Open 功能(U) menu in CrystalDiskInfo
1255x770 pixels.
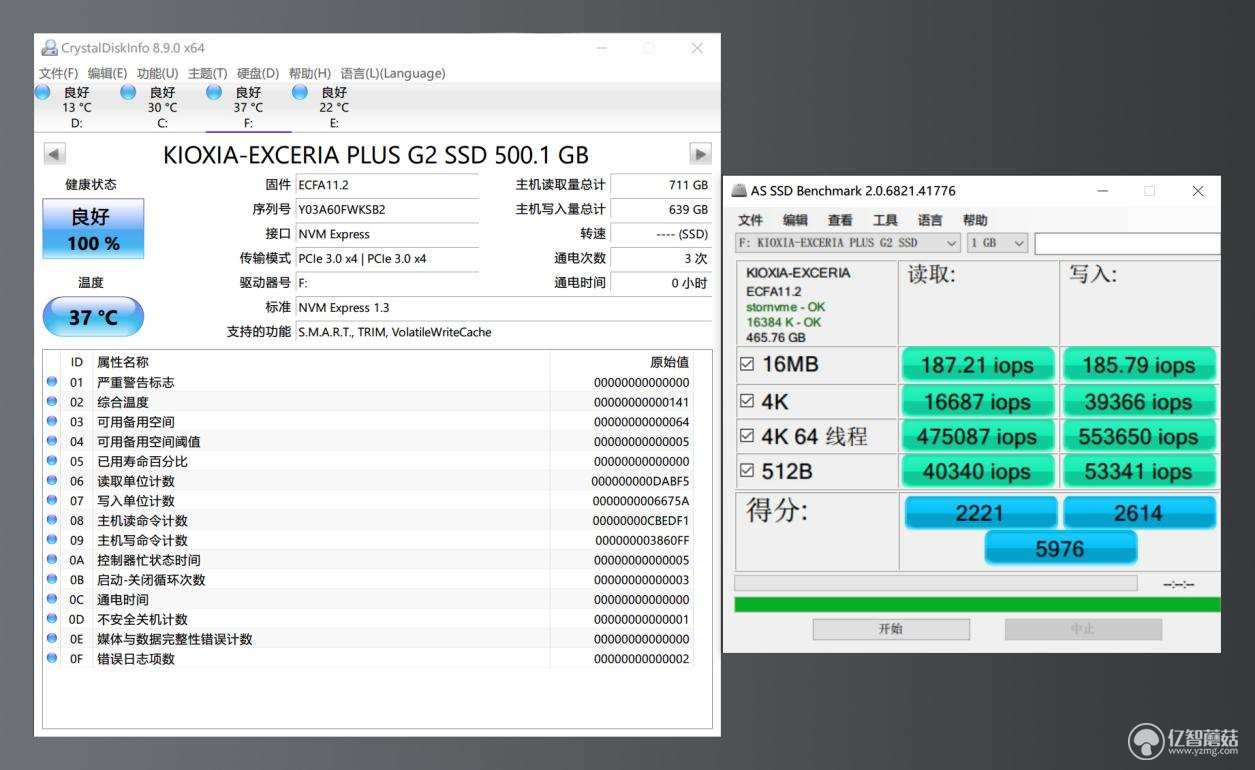[157, 73]
